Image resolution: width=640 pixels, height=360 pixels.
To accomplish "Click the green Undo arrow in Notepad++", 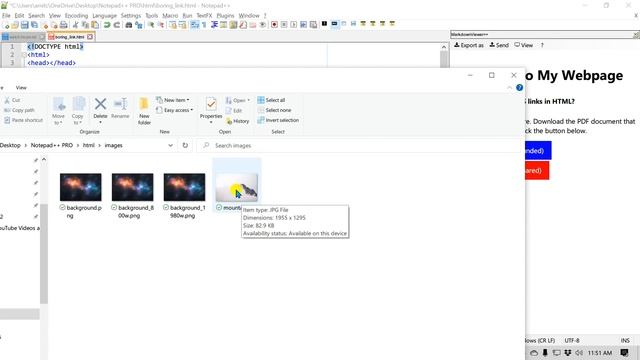I will click(107, 25).
